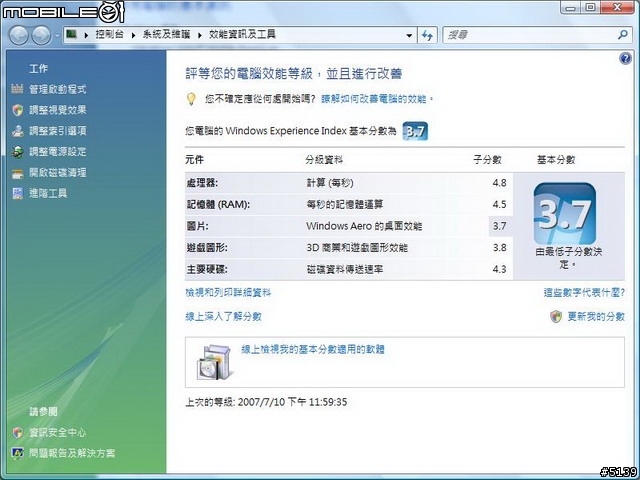Click into the 搜尋 search field
Screen dimensions: 640x480
click(x=529, y=35)
